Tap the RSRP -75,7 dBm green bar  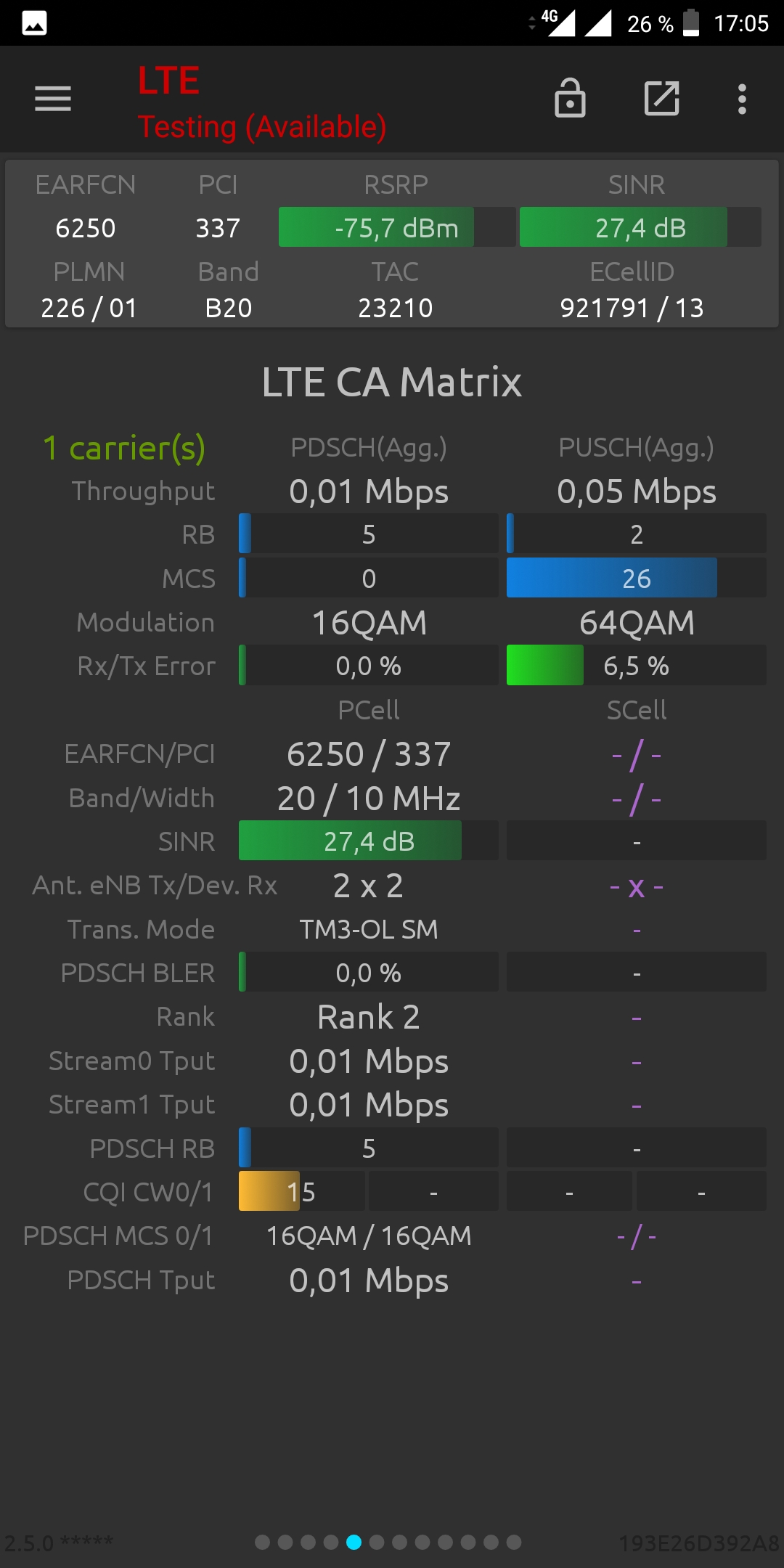(x=397, y=227)
